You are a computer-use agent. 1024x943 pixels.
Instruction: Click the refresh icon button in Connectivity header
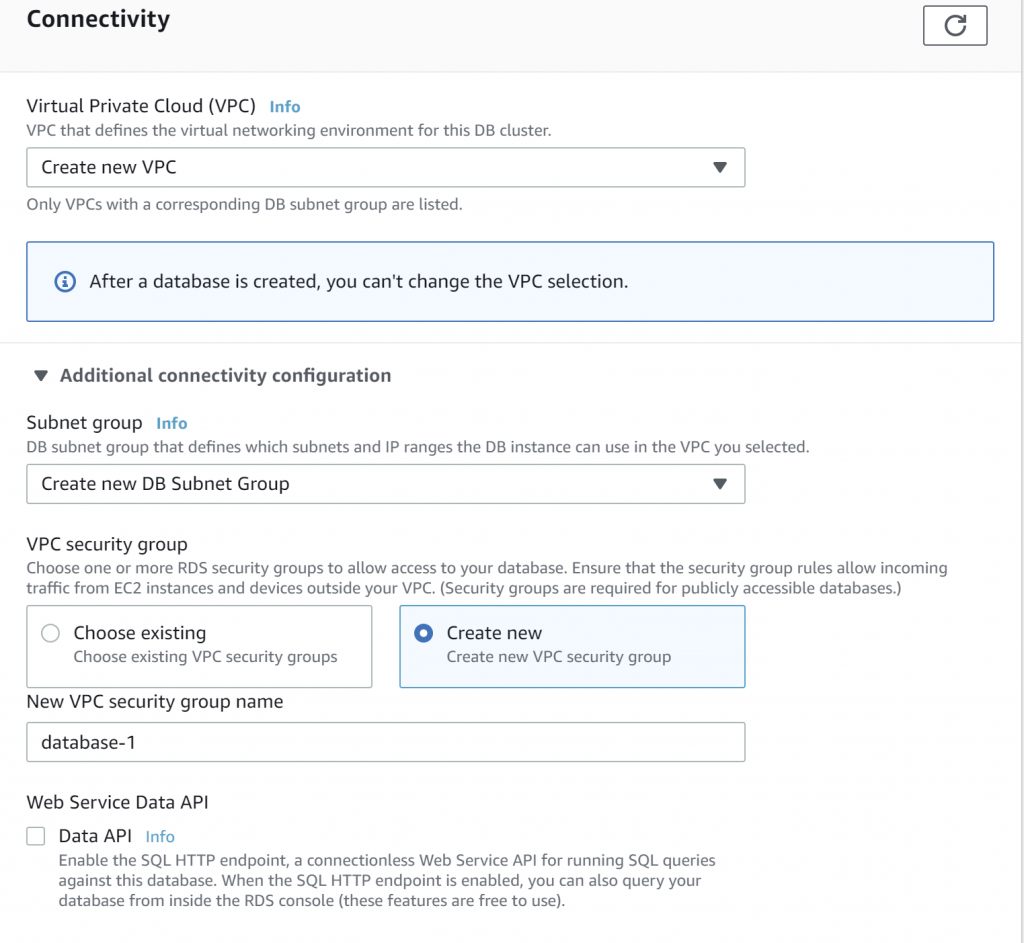pyautogui.click(x=955, y=25)
